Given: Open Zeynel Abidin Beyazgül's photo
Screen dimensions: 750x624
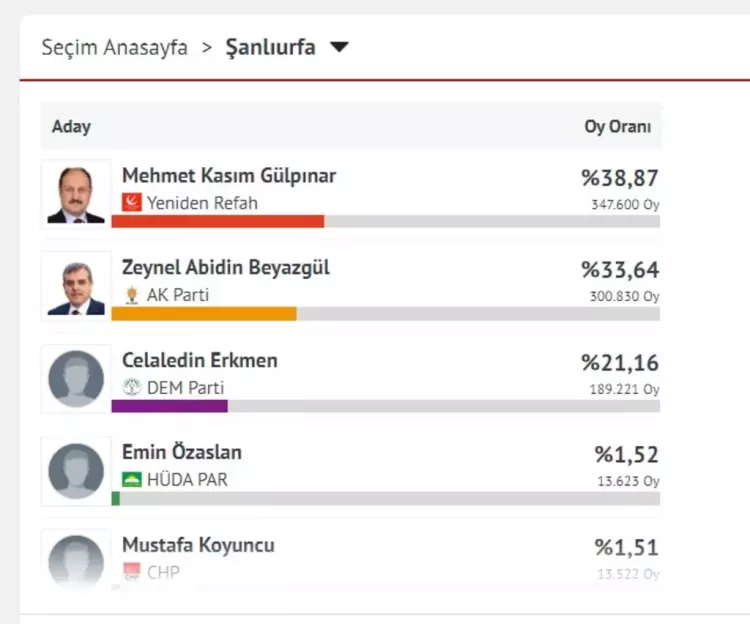Looking at the screenshot, I should point(76,287).
